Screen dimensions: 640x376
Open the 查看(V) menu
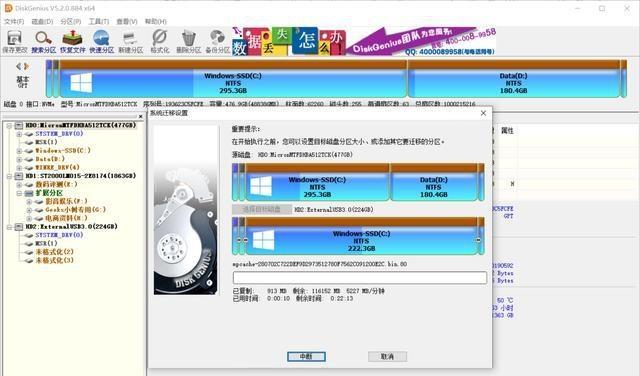(x=127, y=21)
